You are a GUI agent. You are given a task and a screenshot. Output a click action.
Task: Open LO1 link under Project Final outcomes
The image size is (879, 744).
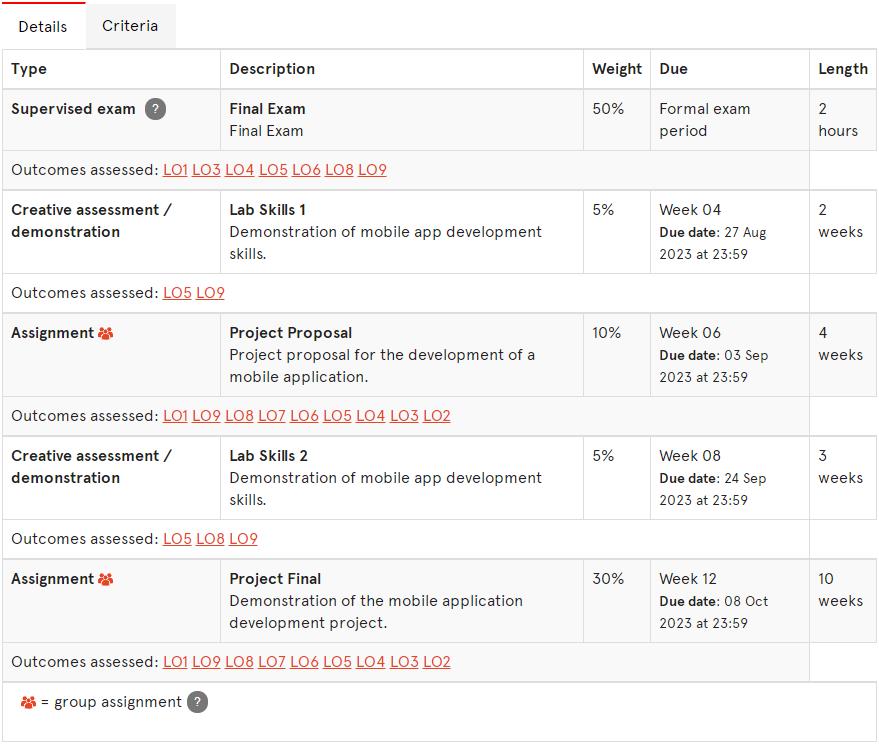click(175, 662)
